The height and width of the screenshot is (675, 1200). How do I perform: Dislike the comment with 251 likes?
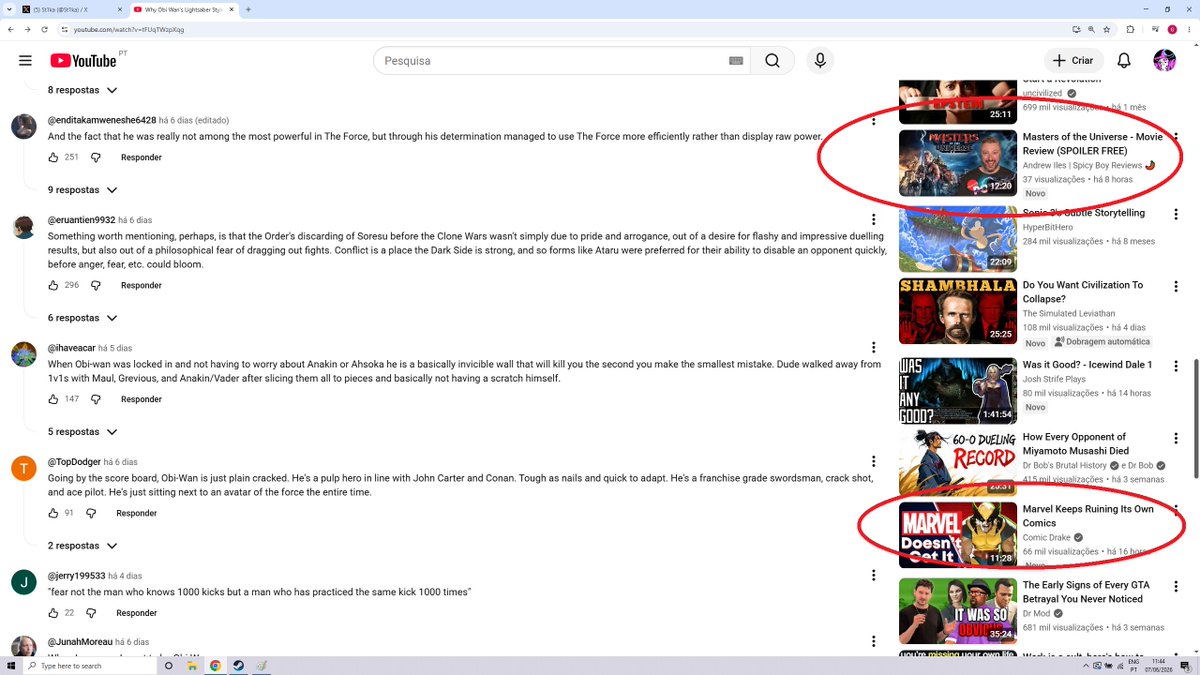pyautogui.click(x=96, y=157)
